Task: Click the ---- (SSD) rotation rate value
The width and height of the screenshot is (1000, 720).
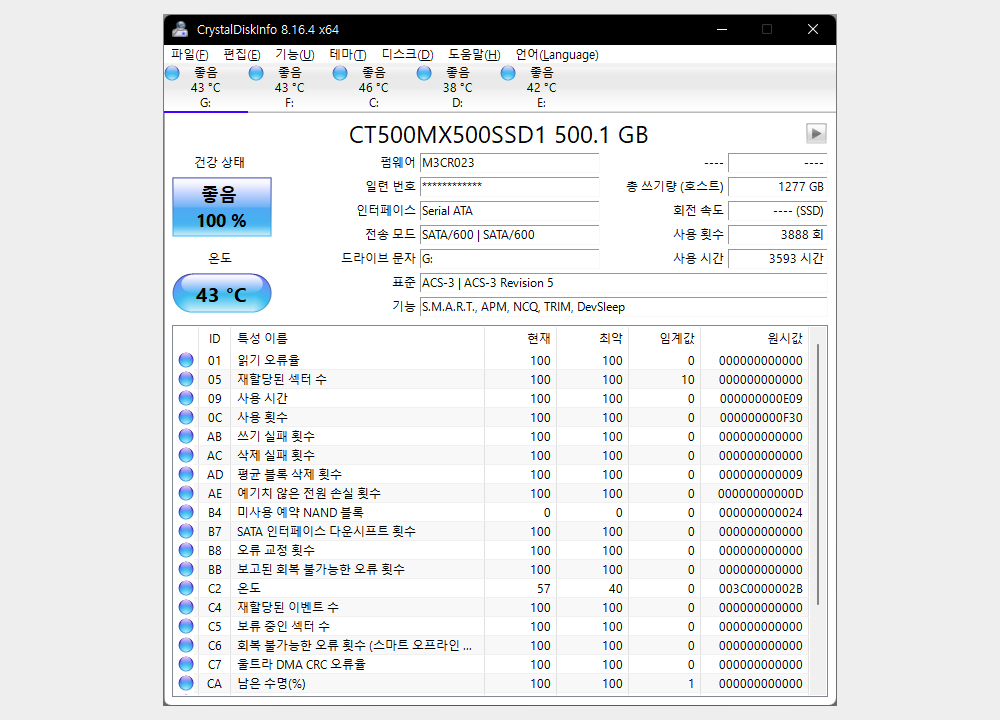Action: (x=777, y=211)
